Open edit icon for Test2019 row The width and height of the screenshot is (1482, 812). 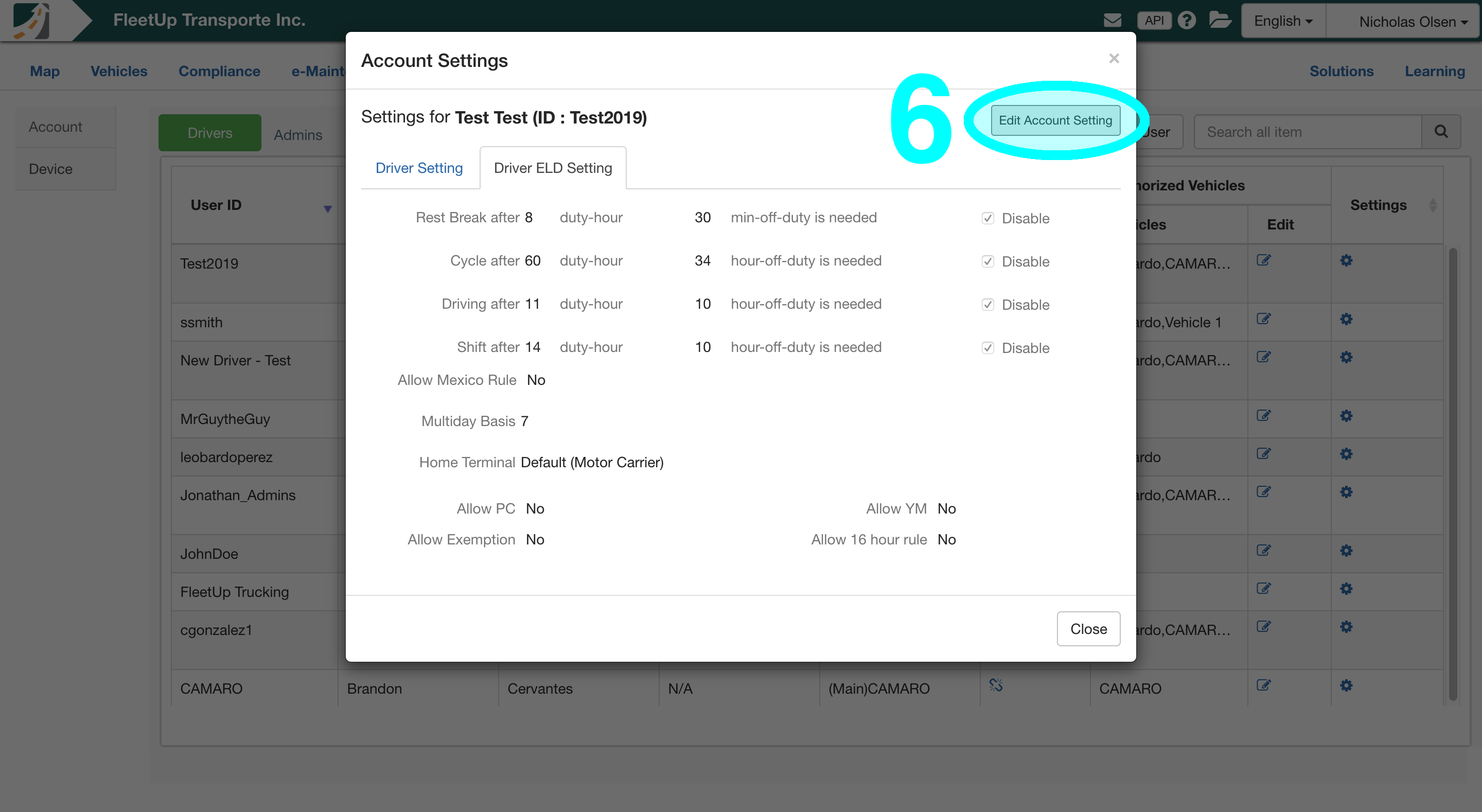(x=1263, y=260)
